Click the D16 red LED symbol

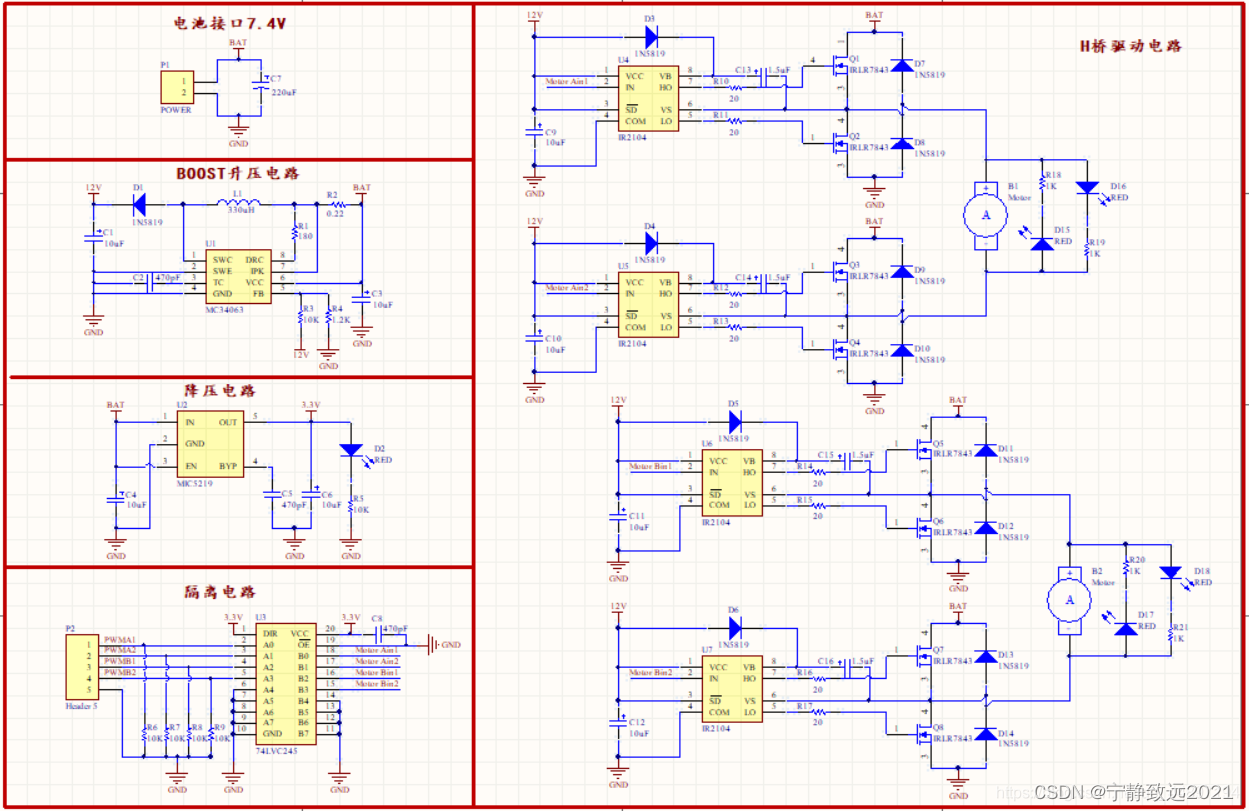1088,187
